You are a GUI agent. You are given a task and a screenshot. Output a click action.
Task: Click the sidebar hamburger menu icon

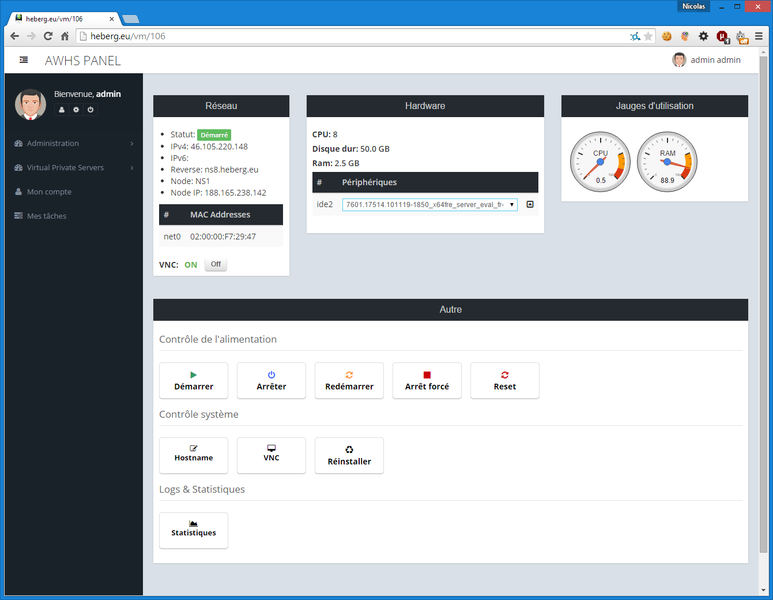[x=23, y=61]
